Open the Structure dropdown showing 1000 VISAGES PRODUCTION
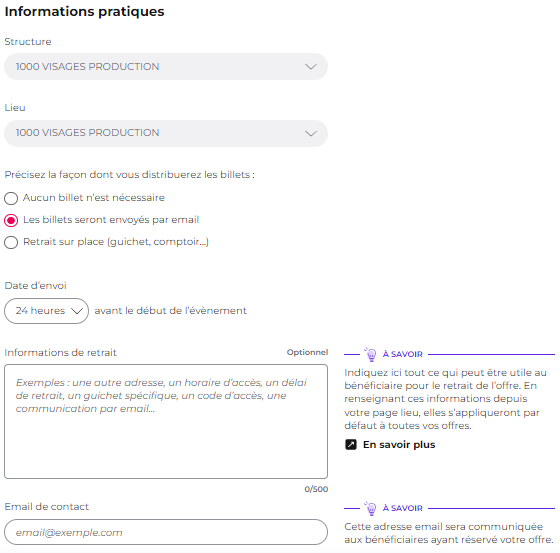This screenshot has height=553, width=560. pos(166,67)
